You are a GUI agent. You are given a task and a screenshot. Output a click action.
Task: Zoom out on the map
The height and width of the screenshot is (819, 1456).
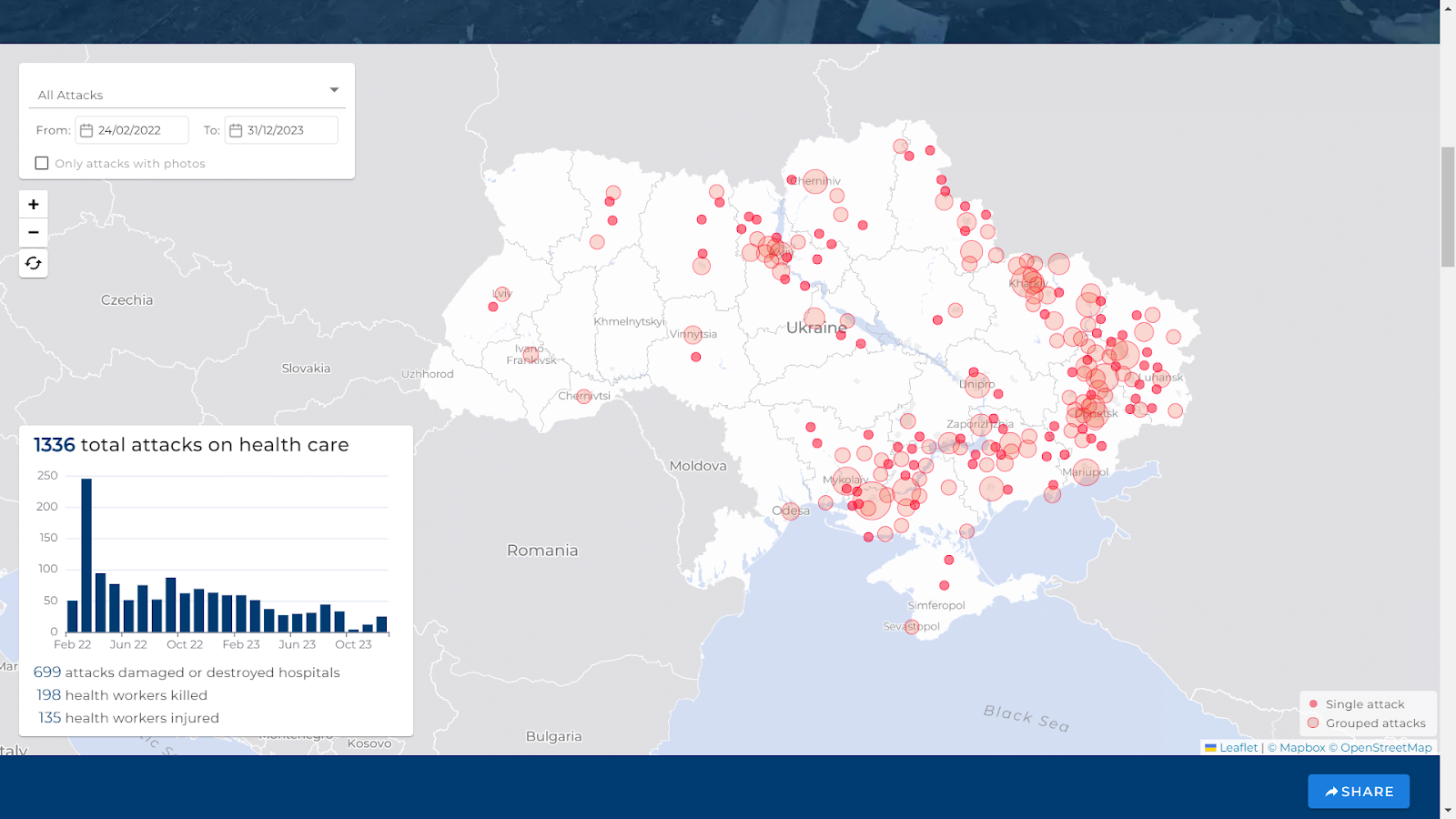click(33, 233)
